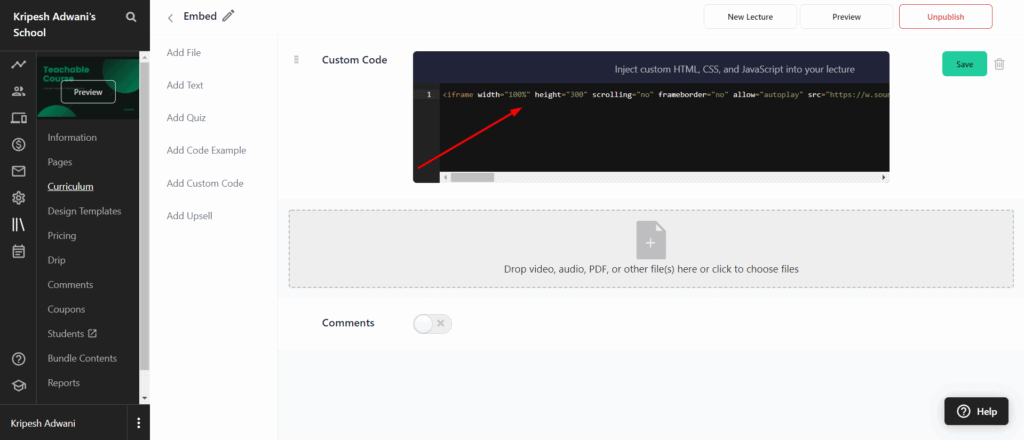
Task: Go back using the left chevron arrow
Action: tap(170, 17)
